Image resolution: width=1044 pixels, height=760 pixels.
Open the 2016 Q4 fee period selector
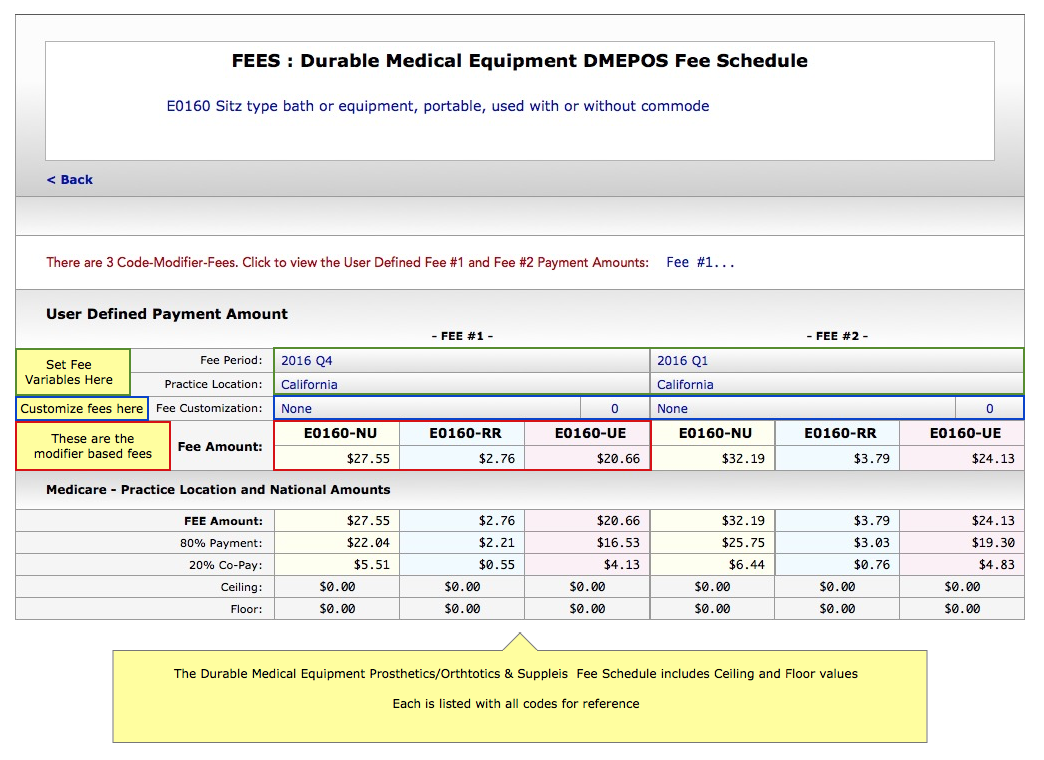pyautogui.click(x=307, y=361)
